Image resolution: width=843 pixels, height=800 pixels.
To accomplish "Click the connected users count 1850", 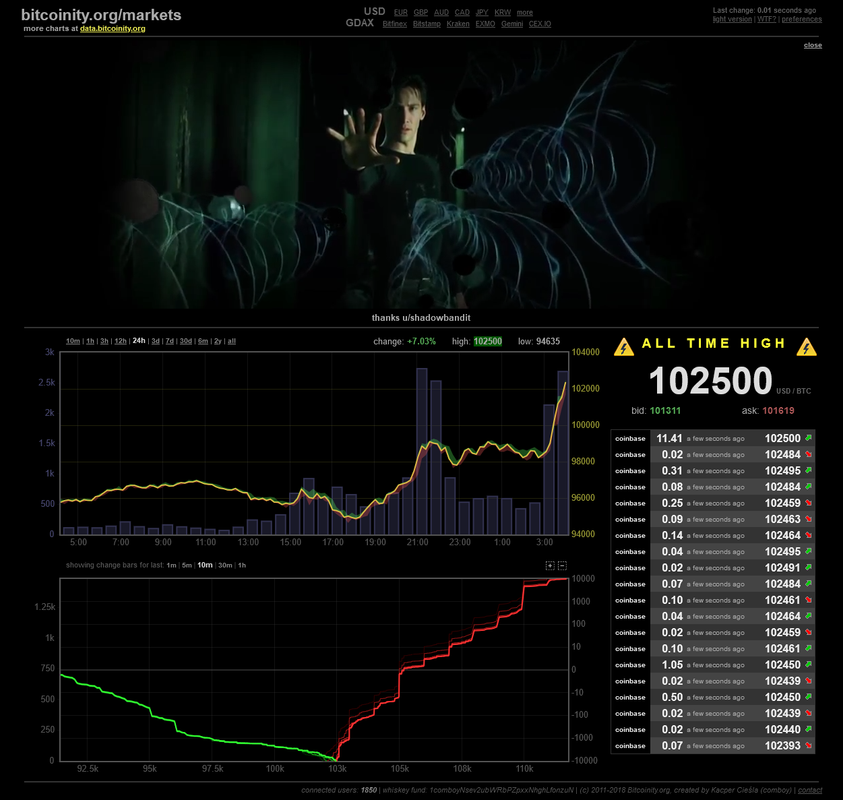I will click(x=368, y=790).
